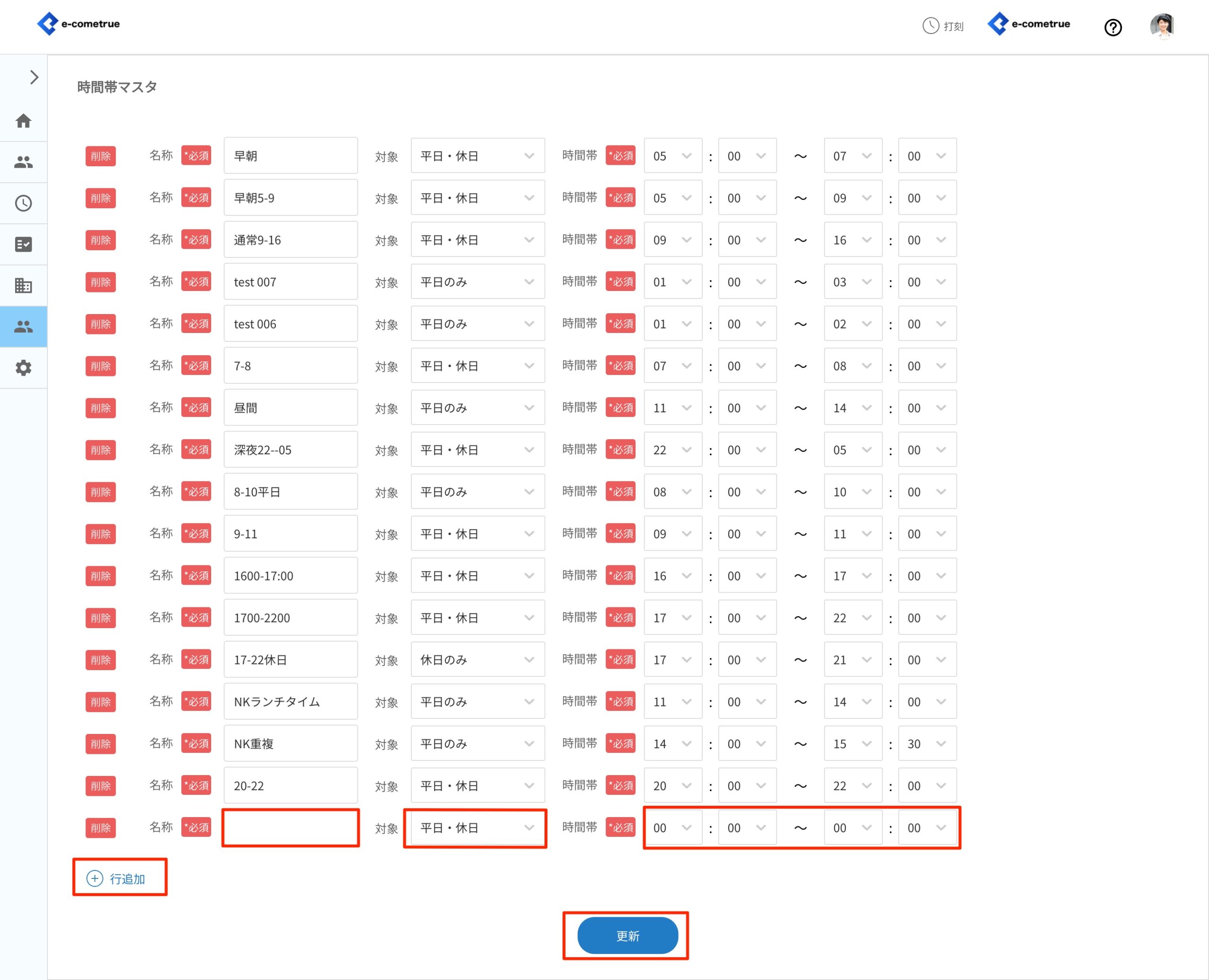Delete the 昼間 row
1209x980 pixels.
tap(101, 408)
